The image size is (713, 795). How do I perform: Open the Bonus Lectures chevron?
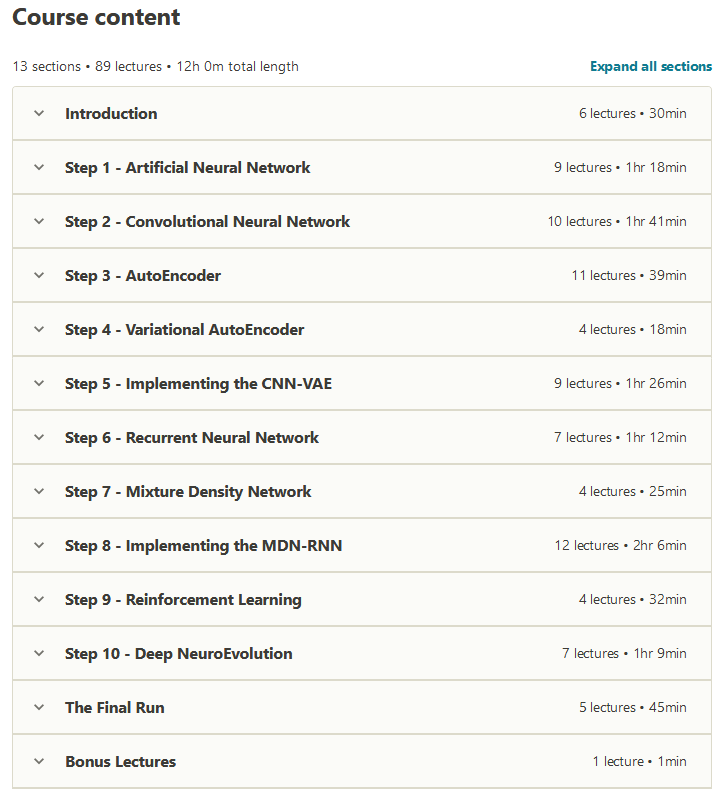click(x=39, y=762)
